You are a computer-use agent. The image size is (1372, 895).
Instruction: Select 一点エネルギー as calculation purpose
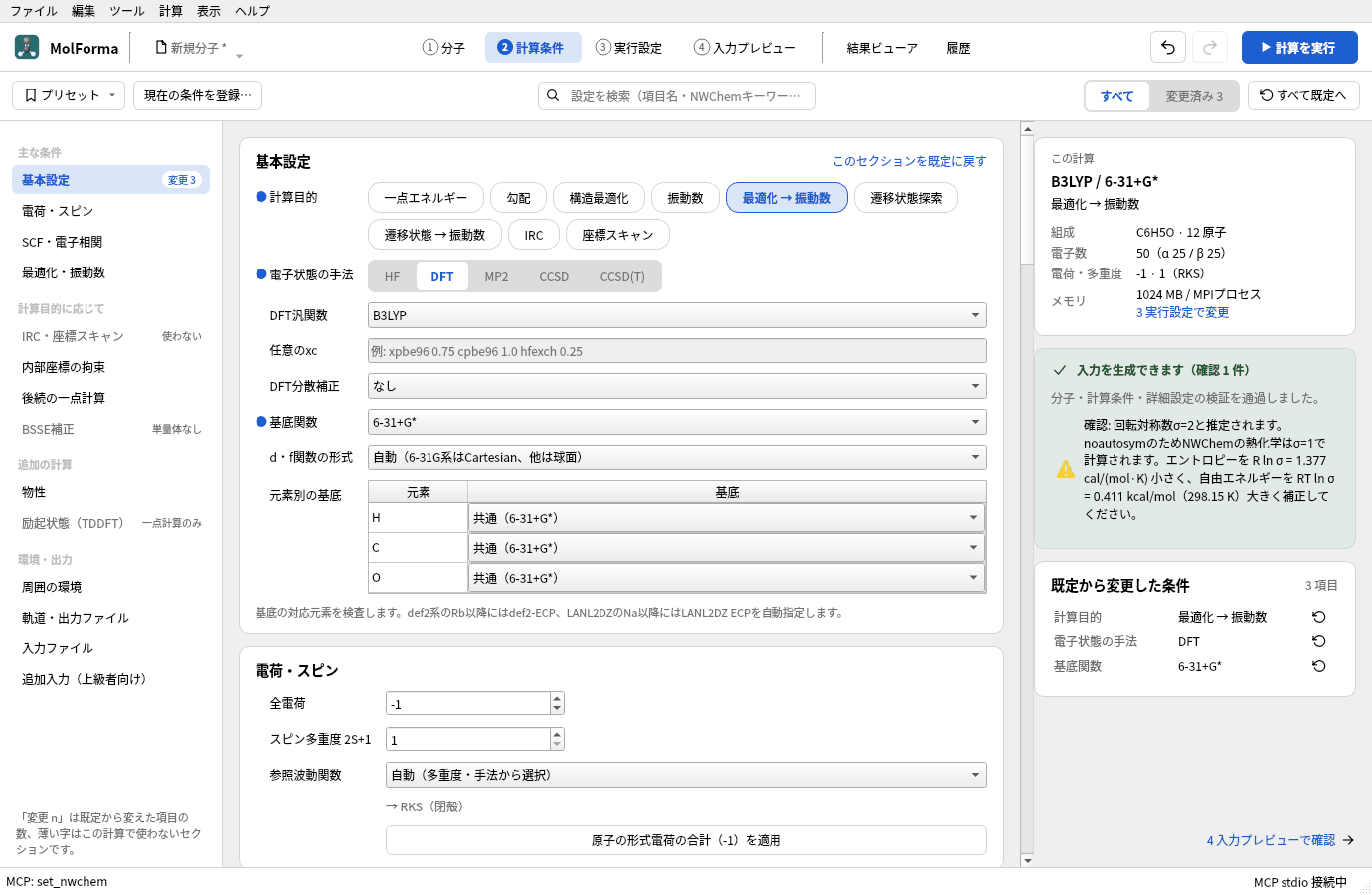(x=426, y=198)
